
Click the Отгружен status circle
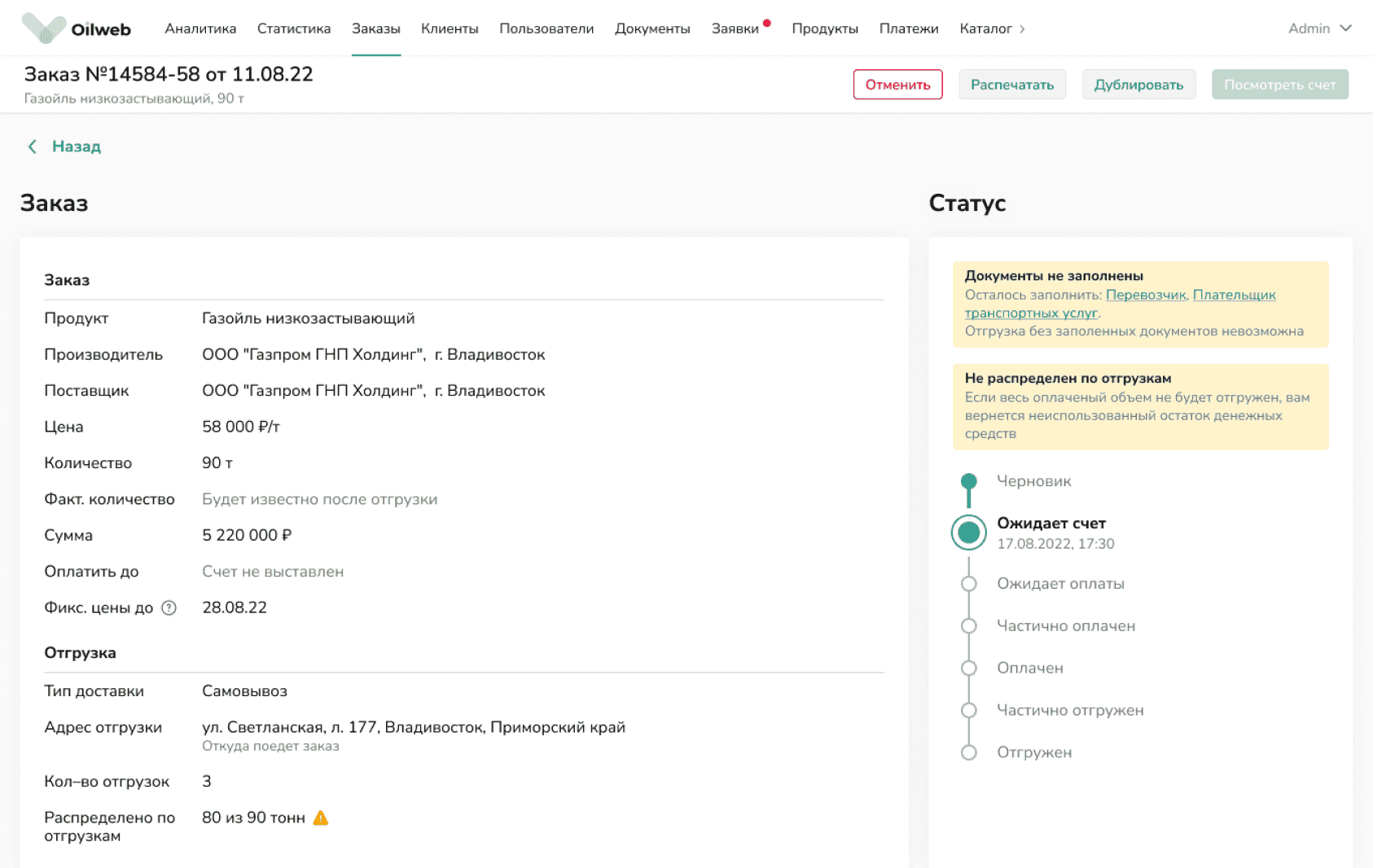point(968,753)
